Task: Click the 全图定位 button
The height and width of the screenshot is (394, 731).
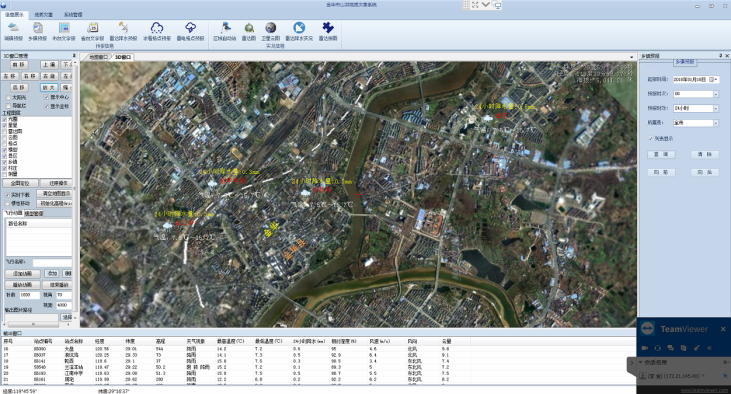Action: 20,183
